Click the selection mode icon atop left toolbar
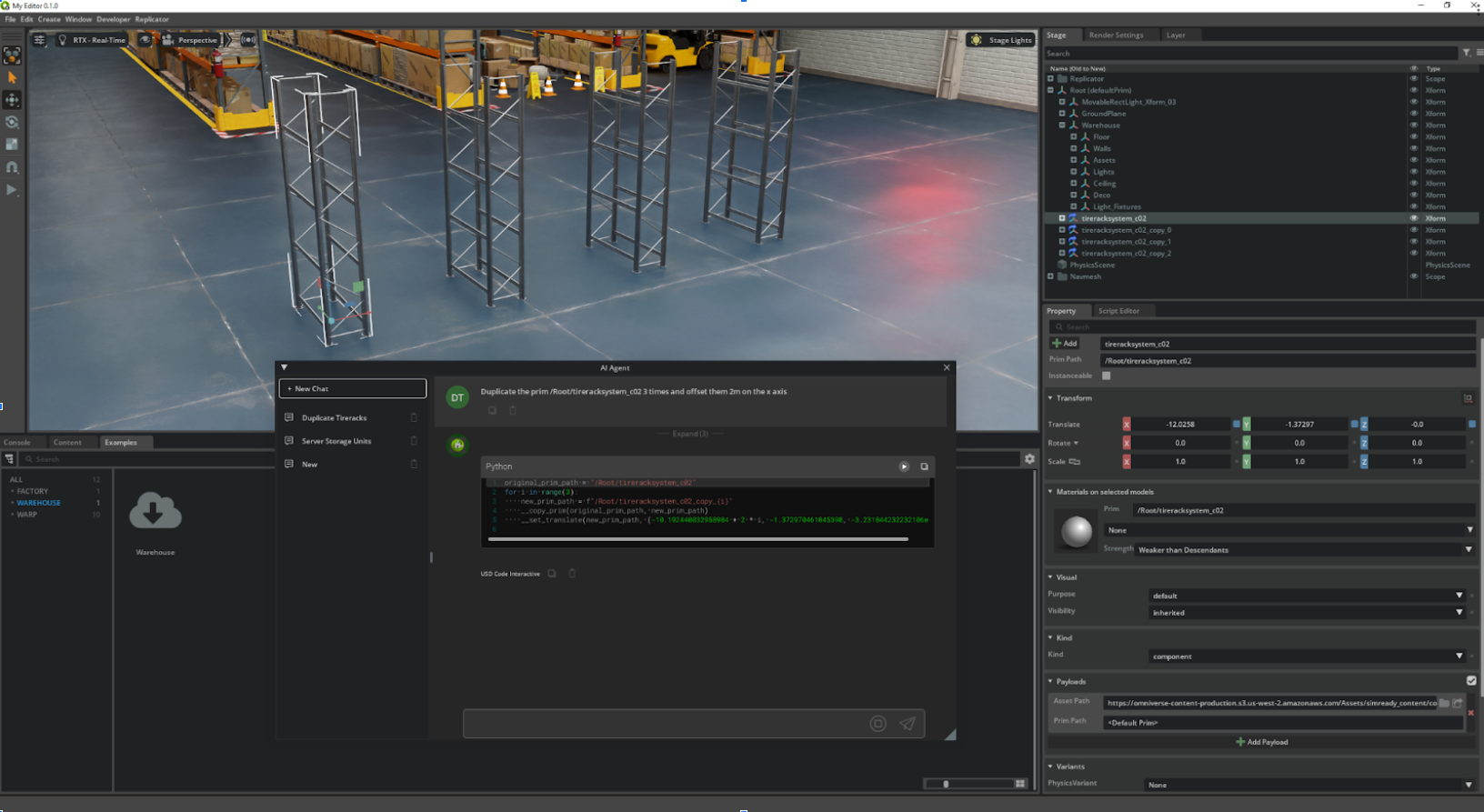The height and width of the screenshot is (812, 1484). pos(12,56)
